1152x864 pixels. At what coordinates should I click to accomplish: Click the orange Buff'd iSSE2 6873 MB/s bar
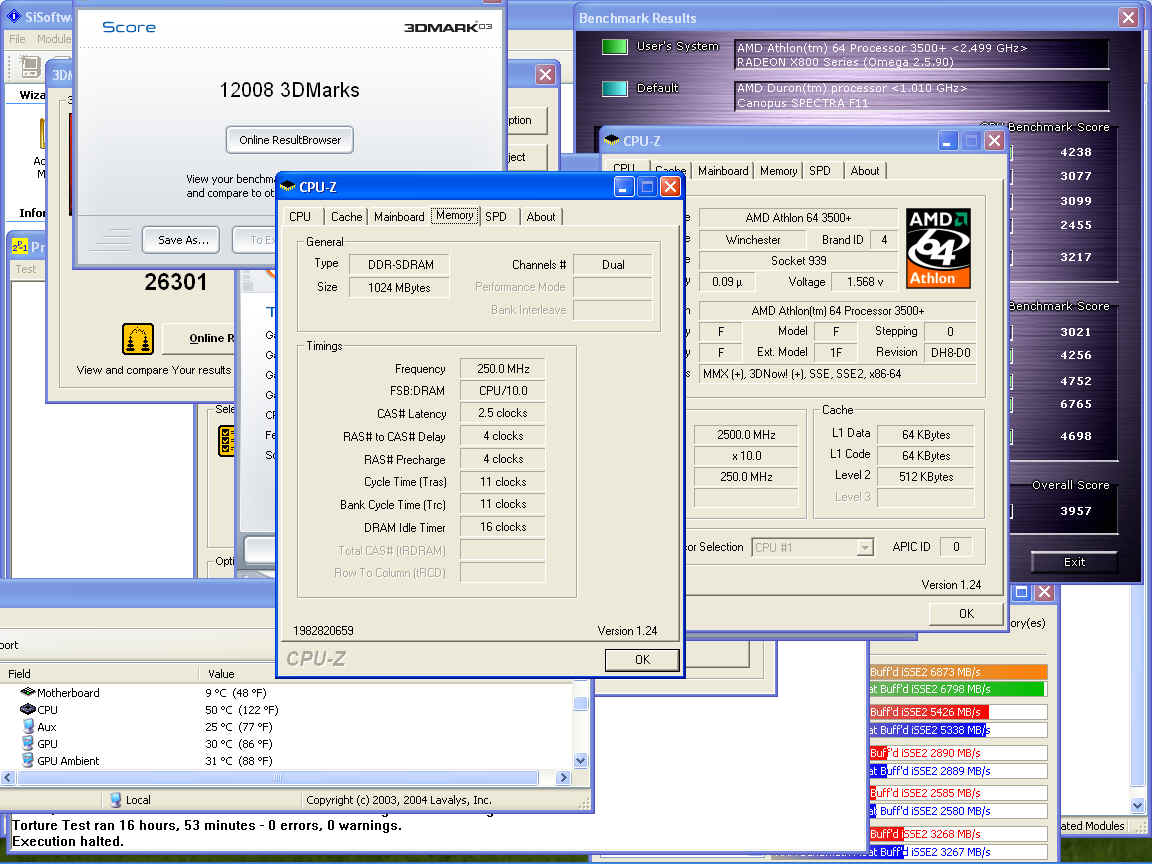[x=957, y=672]
